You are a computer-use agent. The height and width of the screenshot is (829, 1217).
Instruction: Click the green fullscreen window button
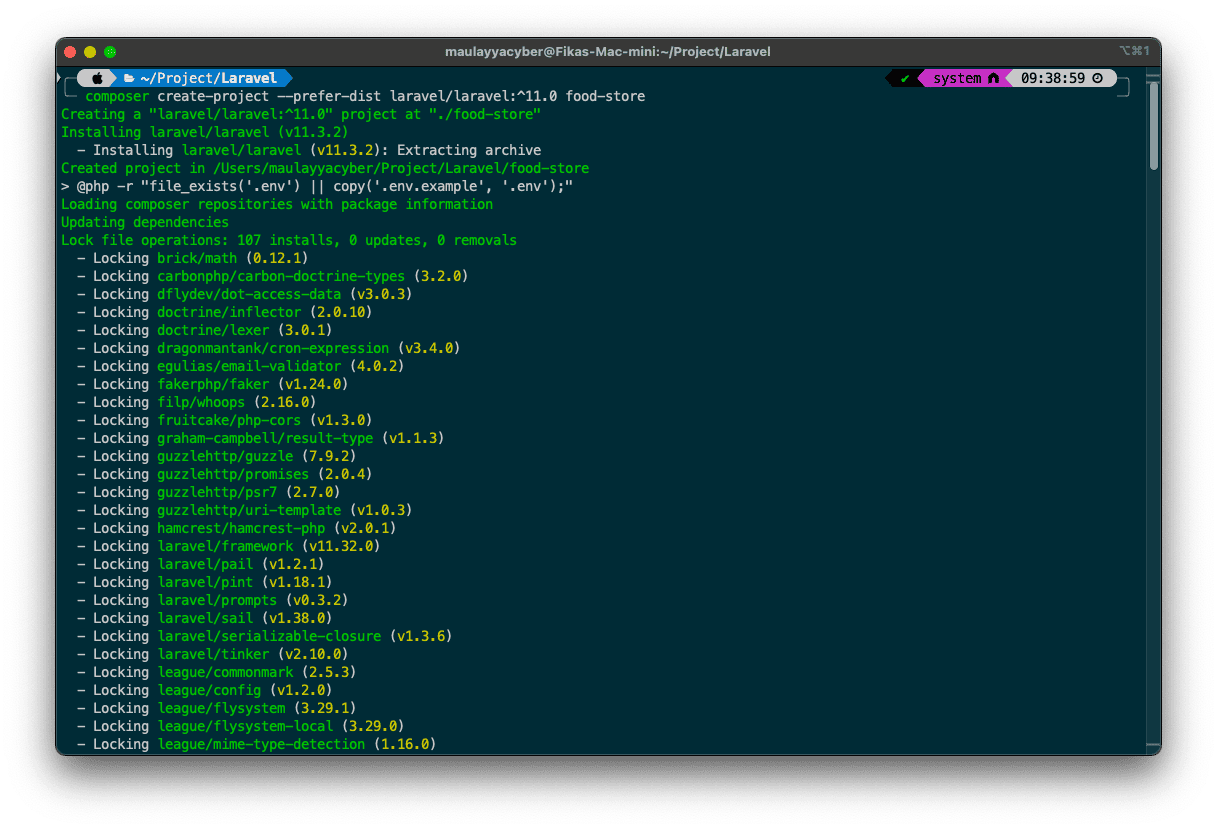click(x=110, y=52)
